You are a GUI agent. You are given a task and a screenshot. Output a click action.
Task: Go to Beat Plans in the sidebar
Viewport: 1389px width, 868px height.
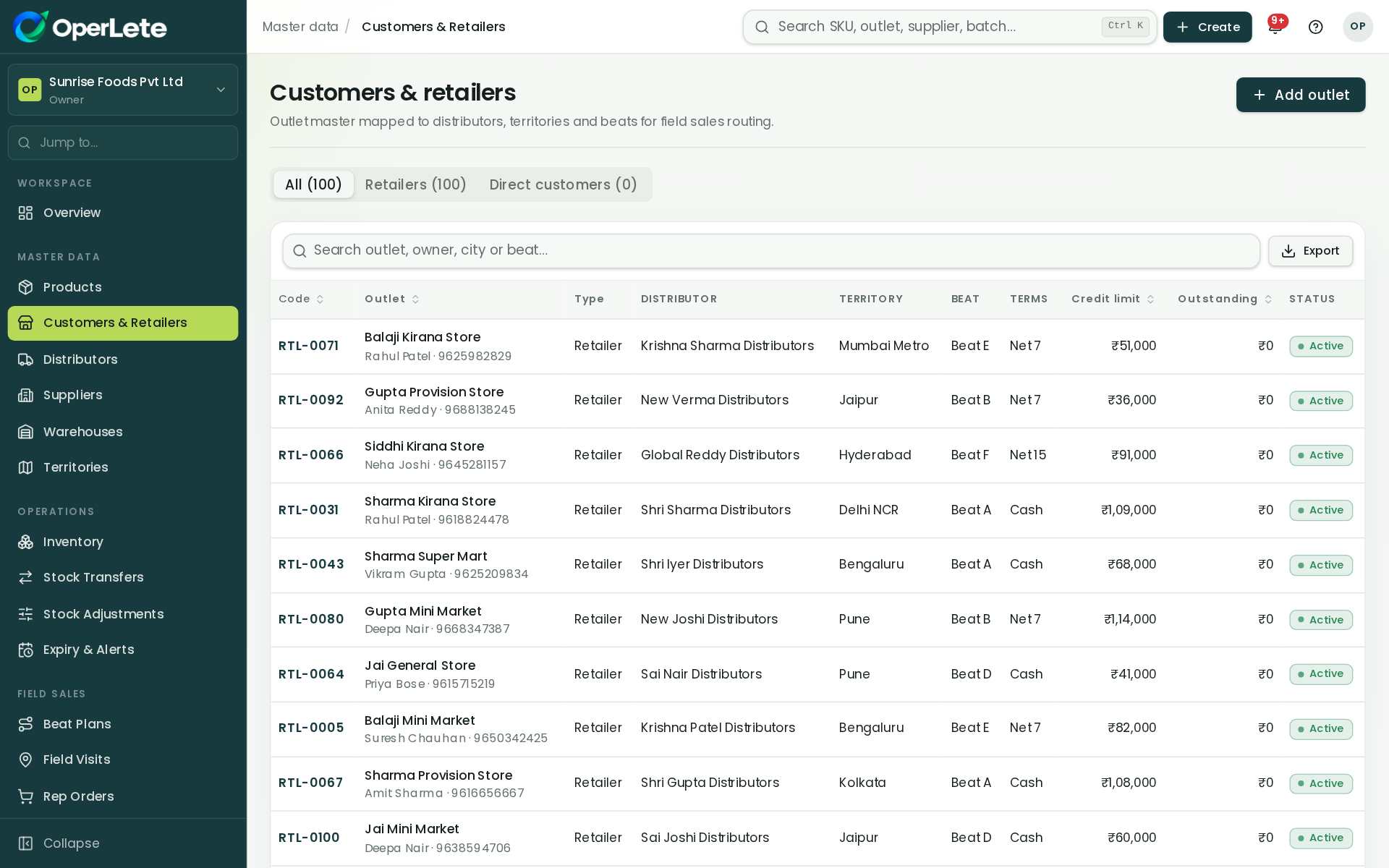tap(123, 724)
